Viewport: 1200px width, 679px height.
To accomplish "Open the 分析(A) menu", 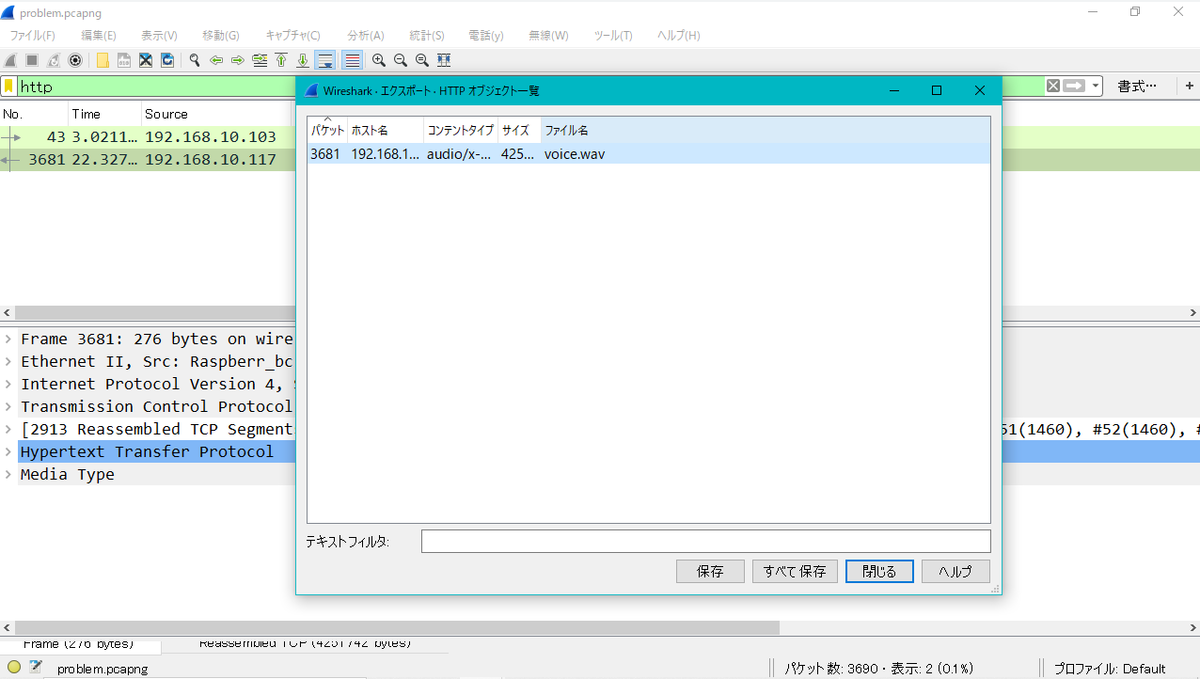I will point(366,35).
